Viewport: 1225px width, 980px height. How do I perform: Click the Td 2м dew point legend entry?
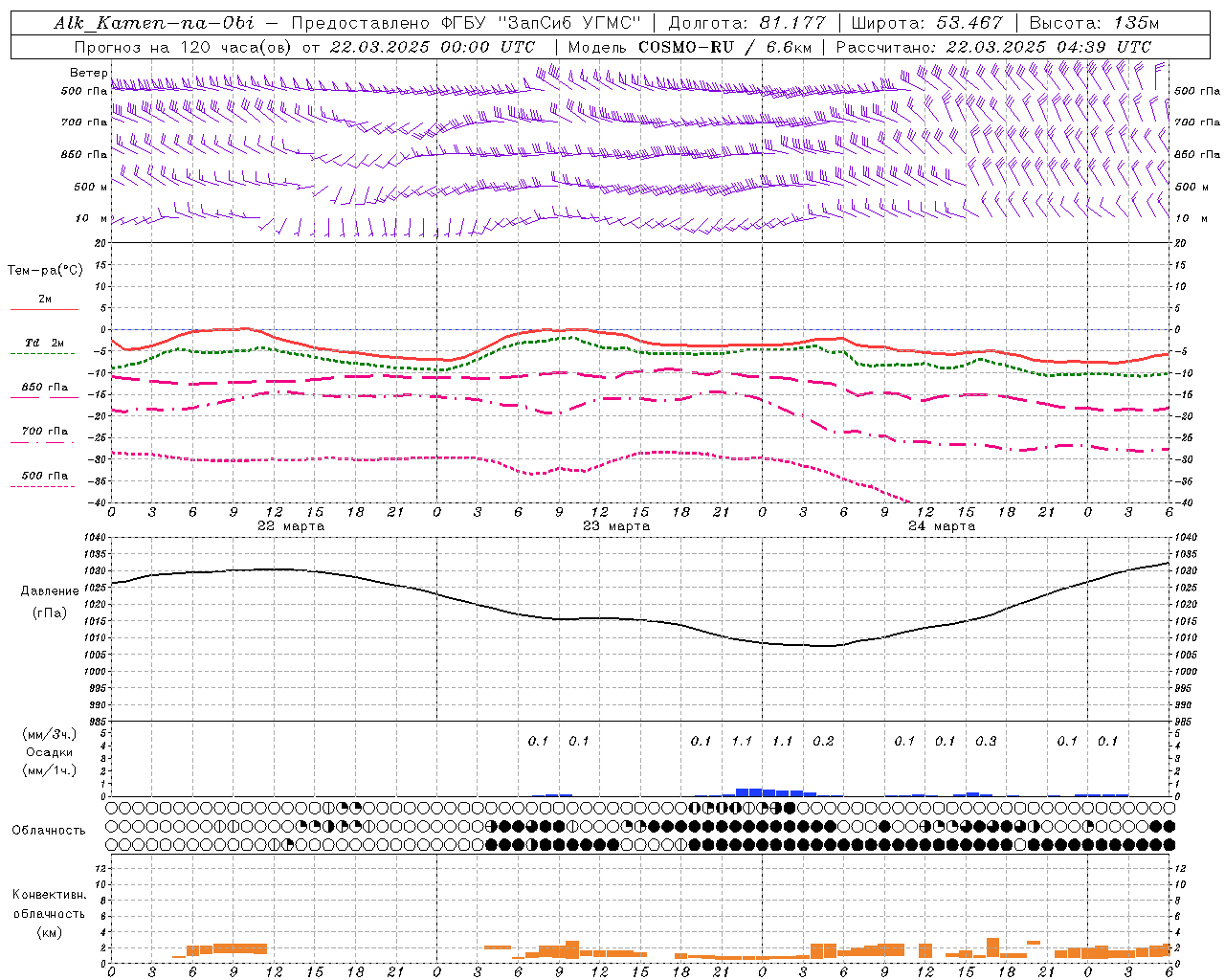pos(45,343)
